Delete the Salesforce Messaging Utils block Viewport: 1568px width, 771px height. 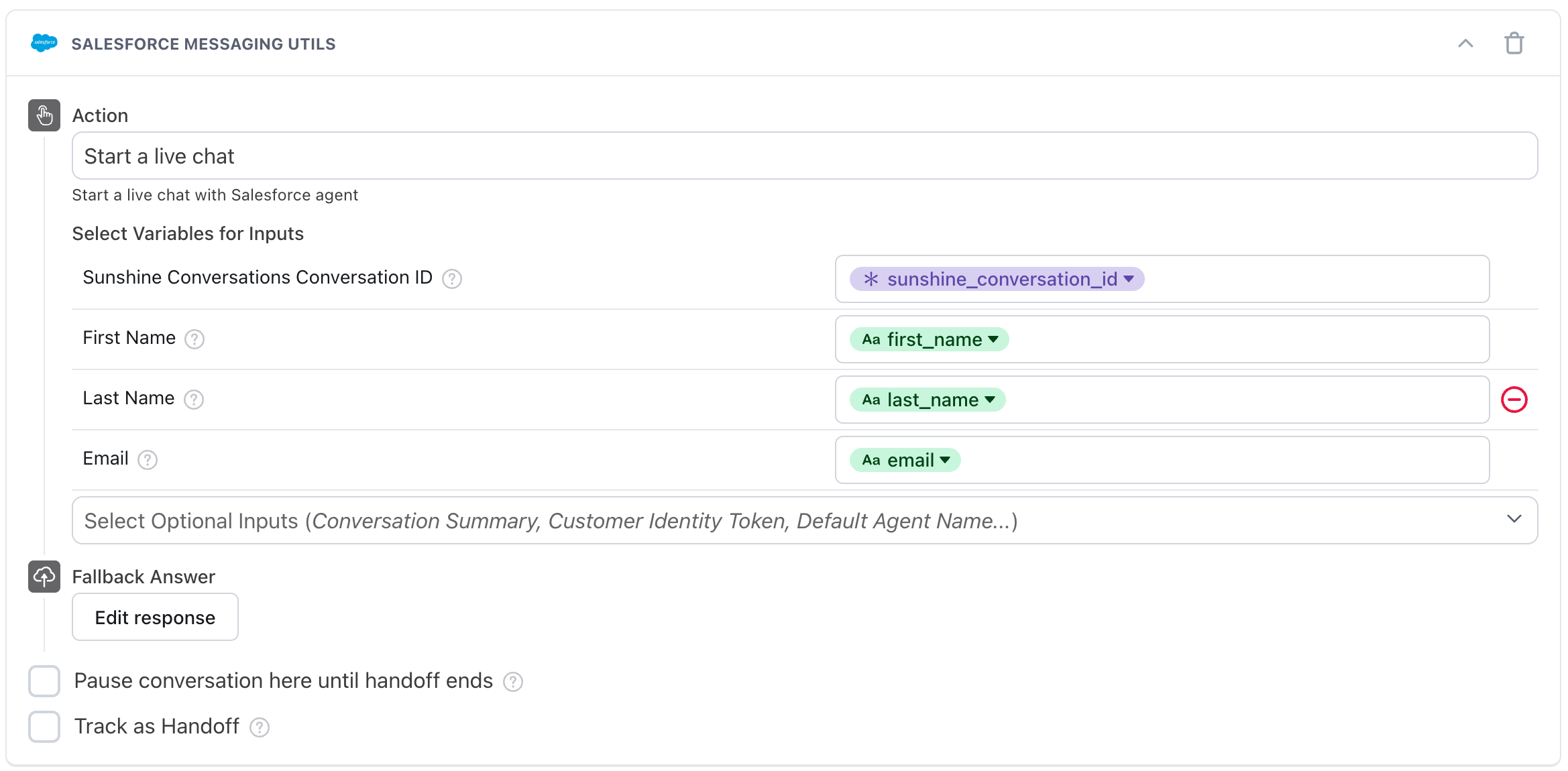click(1514, 43)
